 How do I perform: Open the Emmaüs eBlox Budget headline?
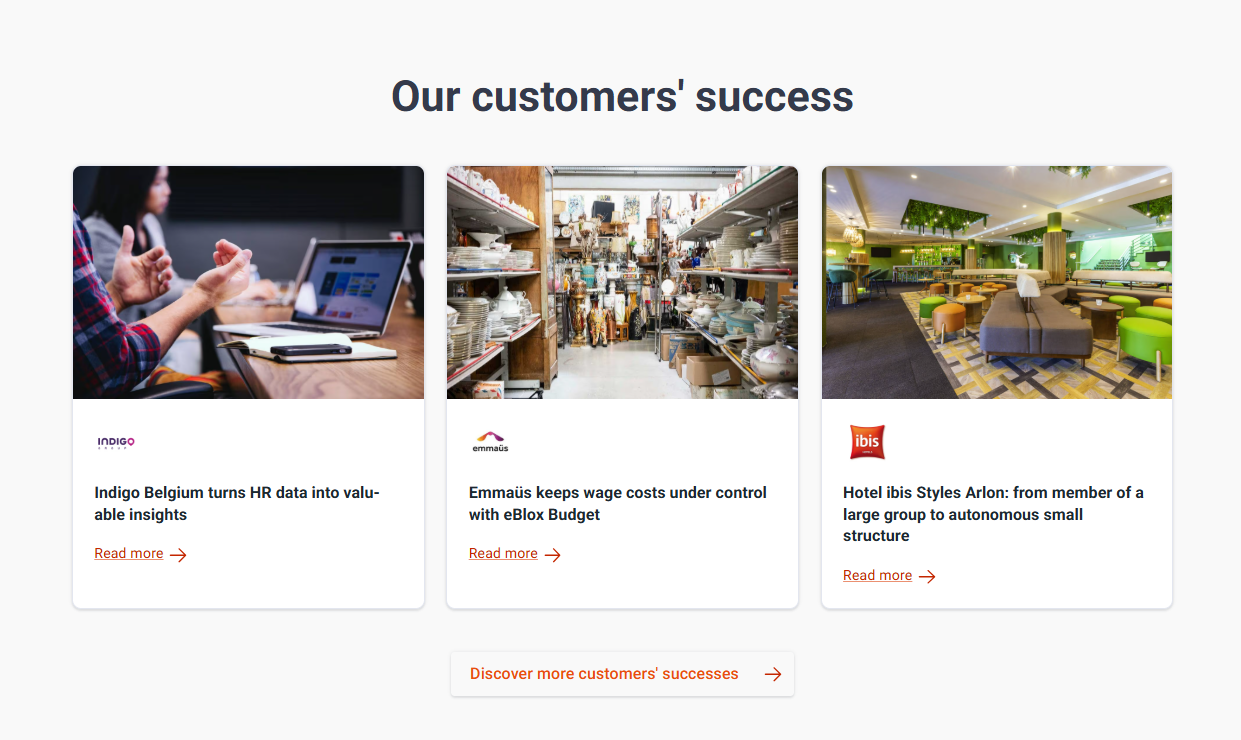(x=617, y=503)
